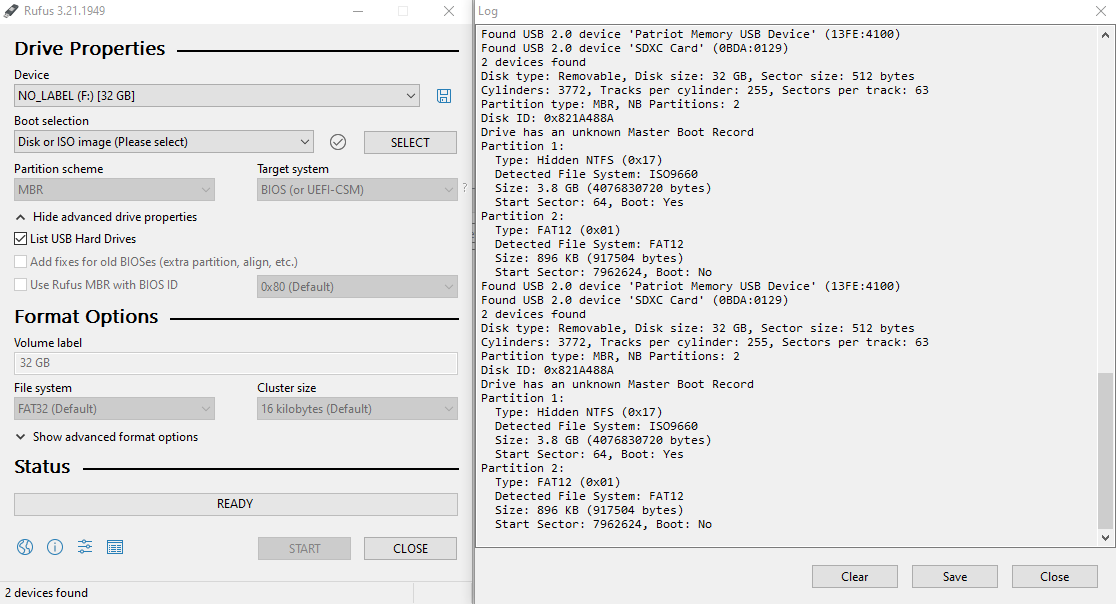Click the 'Drive Properties' heading
Viewport: 1116px width, 604px height.
coord(90,48)
